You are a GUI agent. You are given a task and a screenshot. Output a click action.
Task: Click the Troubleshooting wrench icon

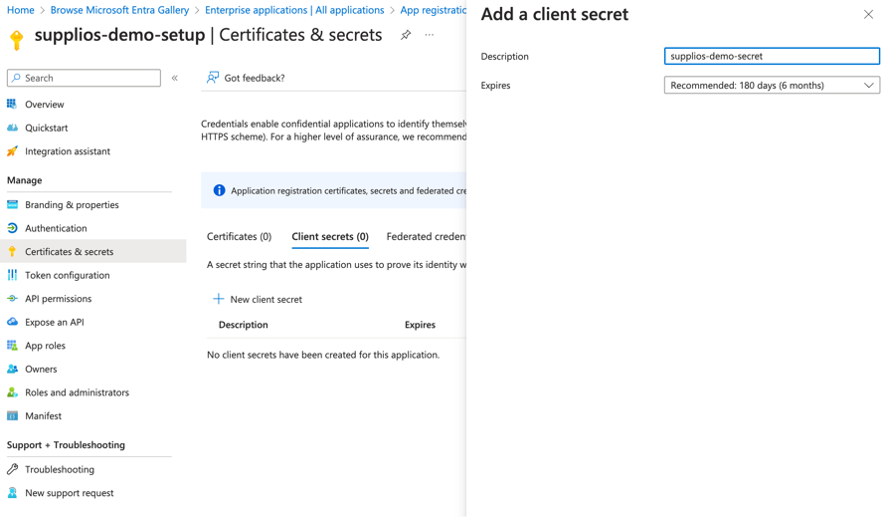point(12,469)
